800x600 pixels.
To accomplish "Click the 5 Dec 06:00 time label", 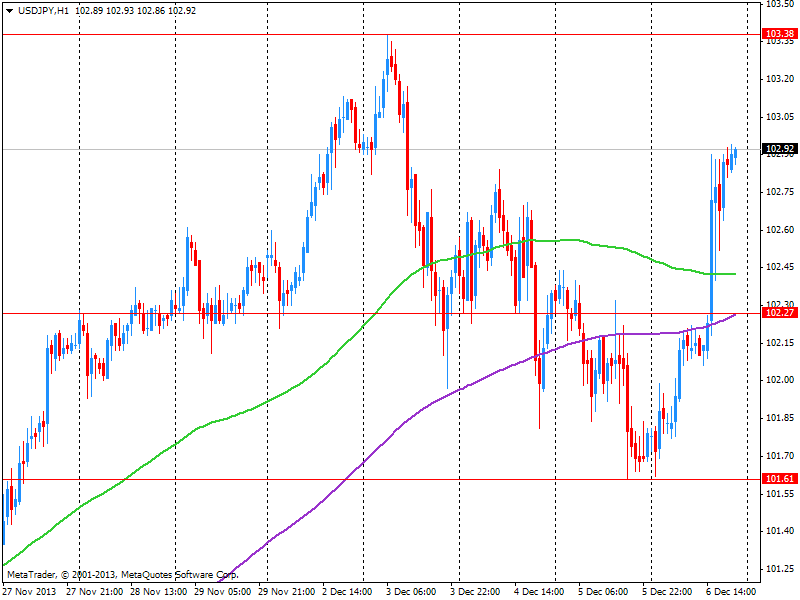I will 603,592.
